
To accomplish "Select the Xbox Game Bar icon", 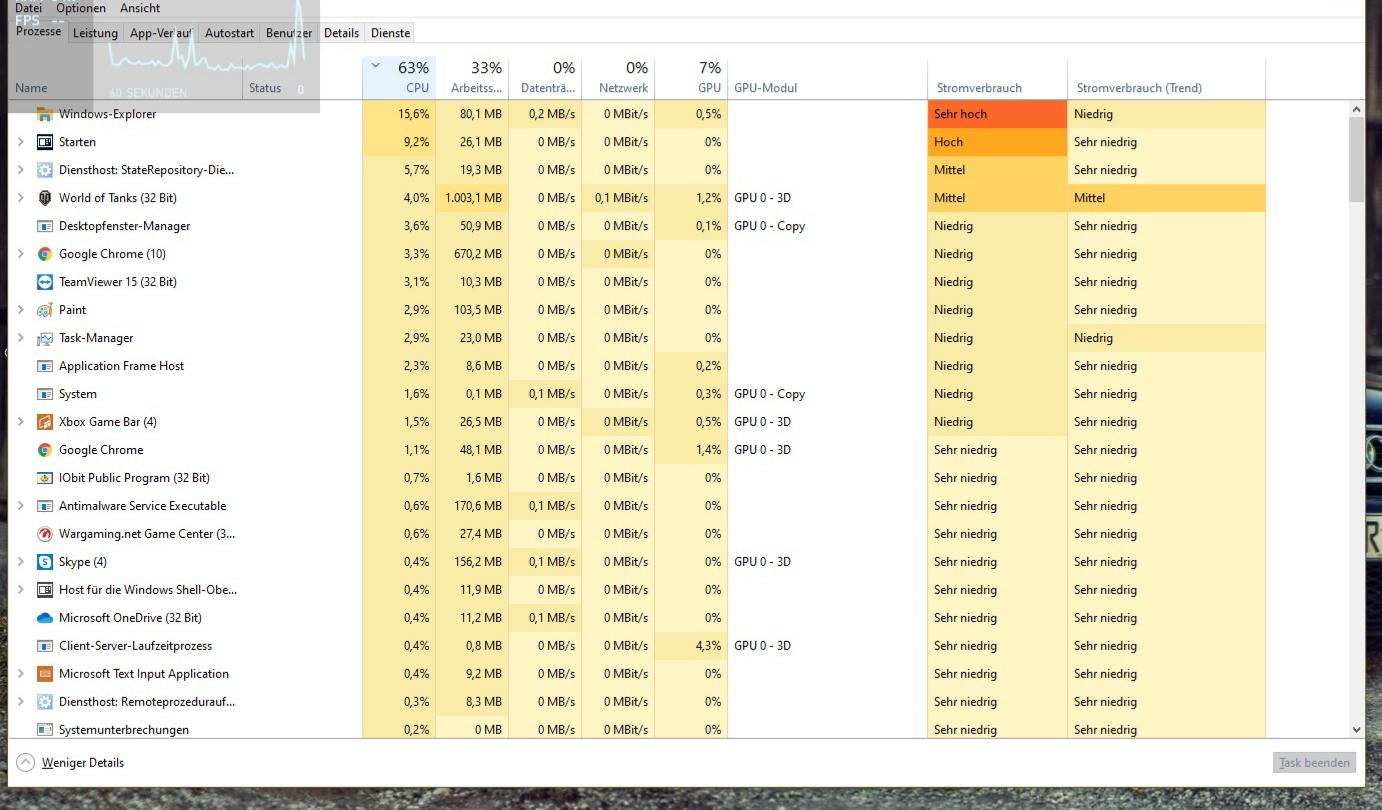I will click(44, 421).
